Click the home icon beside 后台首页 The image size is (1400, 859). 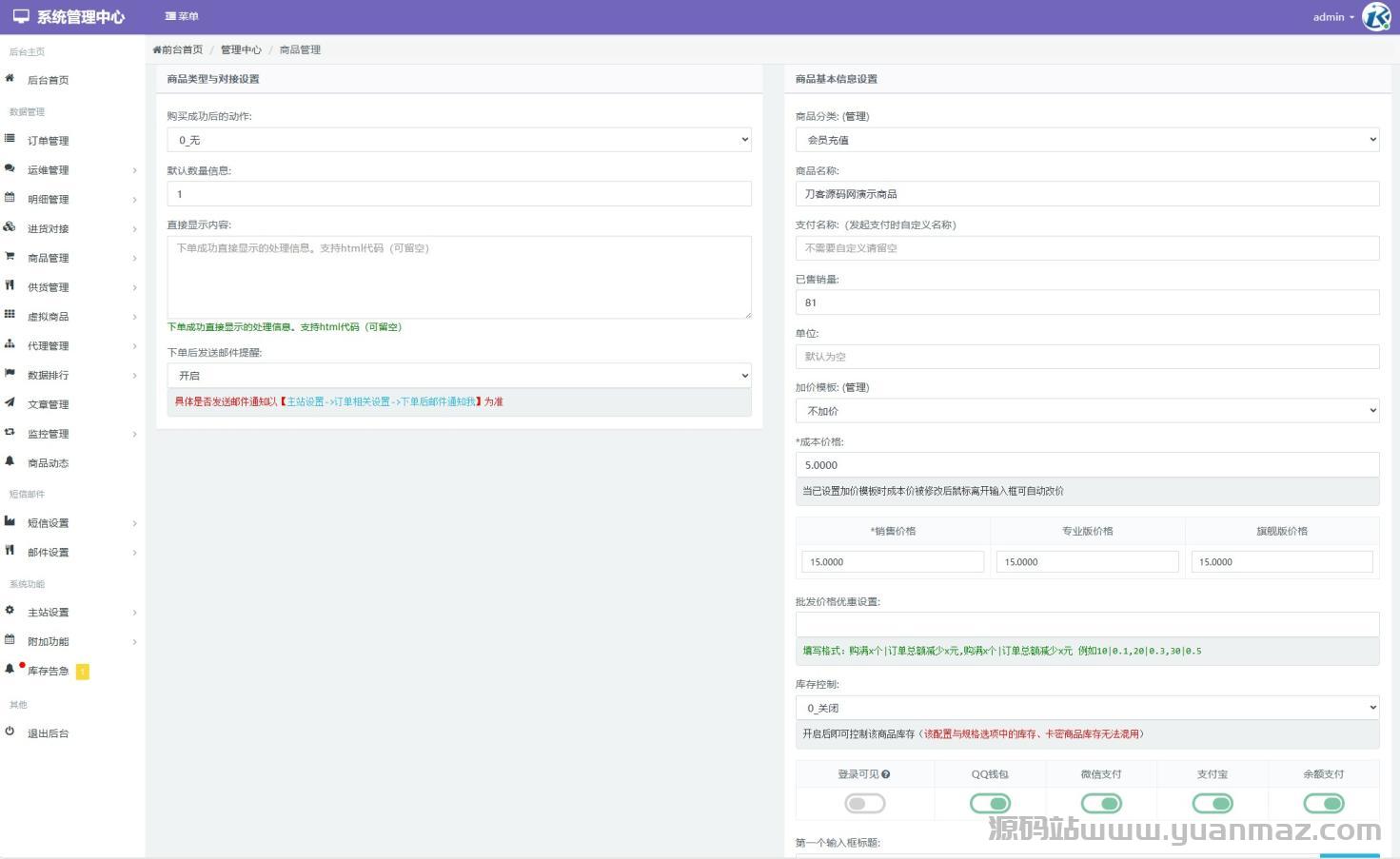point(10,79)
